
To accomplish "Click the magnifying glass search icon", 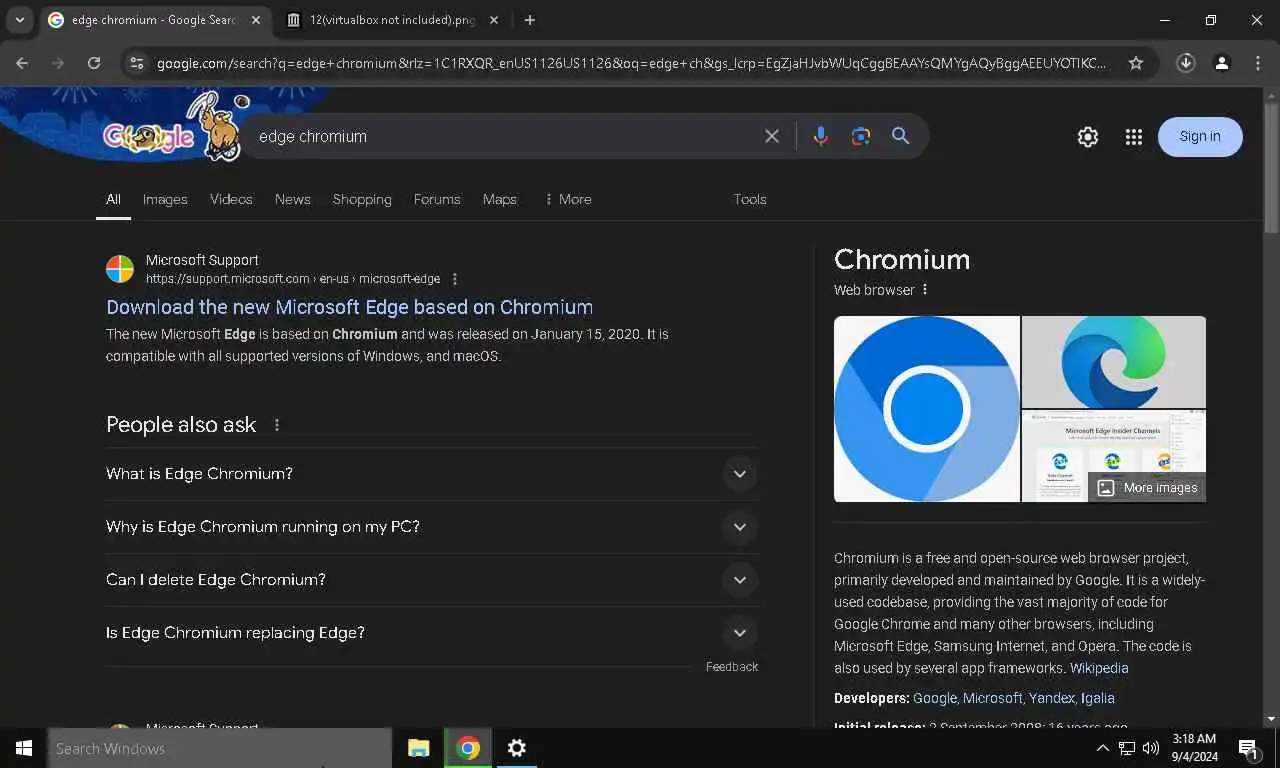I will [900, 136].
